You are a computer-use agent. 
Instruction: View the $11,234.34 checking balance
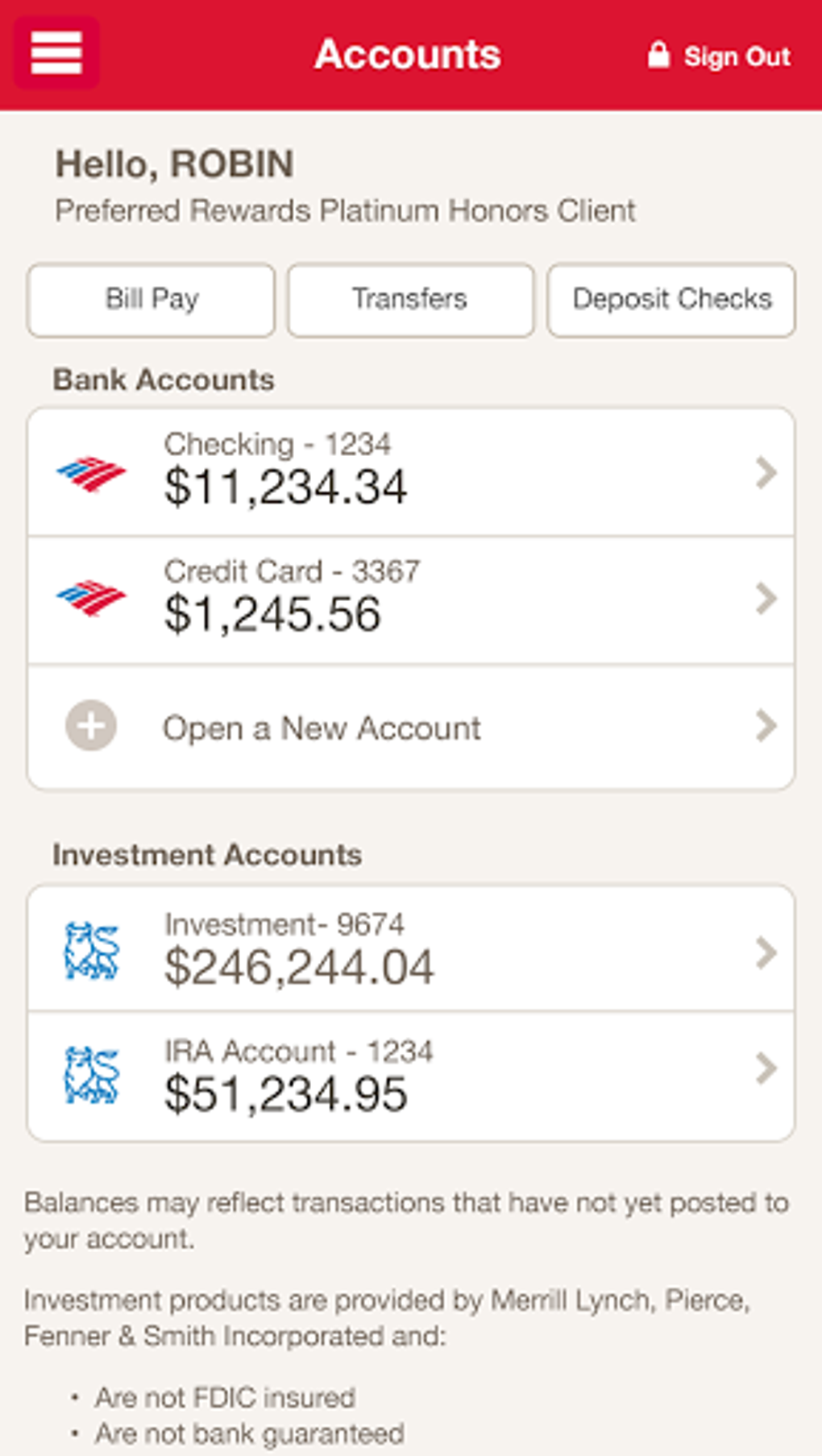pos(285,487)
